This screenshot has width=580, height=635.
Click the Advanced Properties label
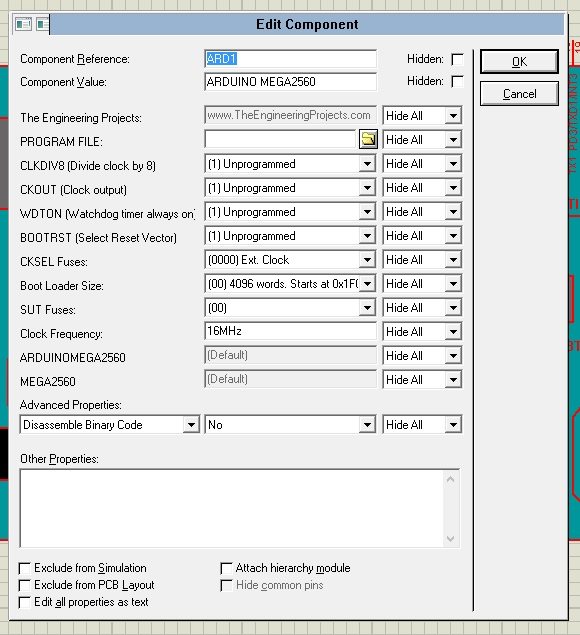[71, 405]
